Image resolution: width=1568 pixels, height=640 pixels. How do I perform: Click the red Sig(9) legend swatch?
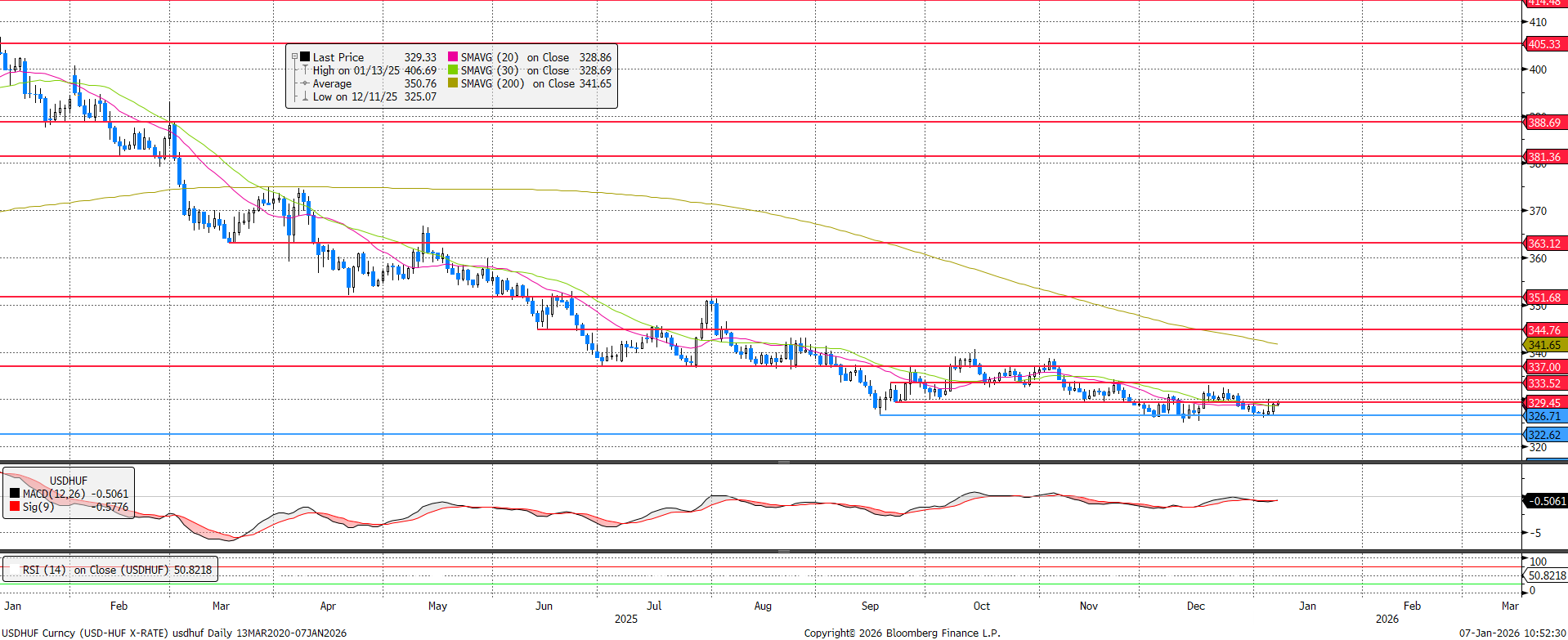click(15, 507)
